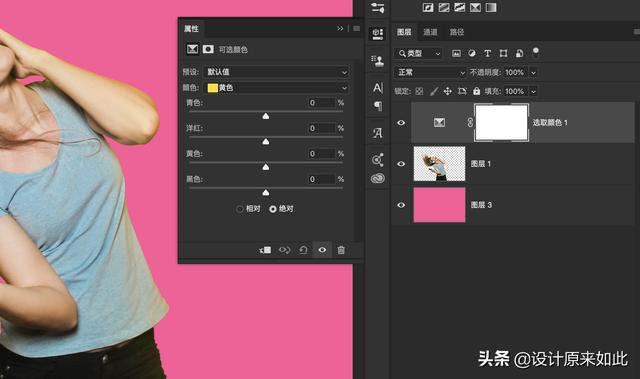Open the Creative Cloud libraries panel icon
The width and height of the screenshot is (640, 379).
[x=378, y=178]
